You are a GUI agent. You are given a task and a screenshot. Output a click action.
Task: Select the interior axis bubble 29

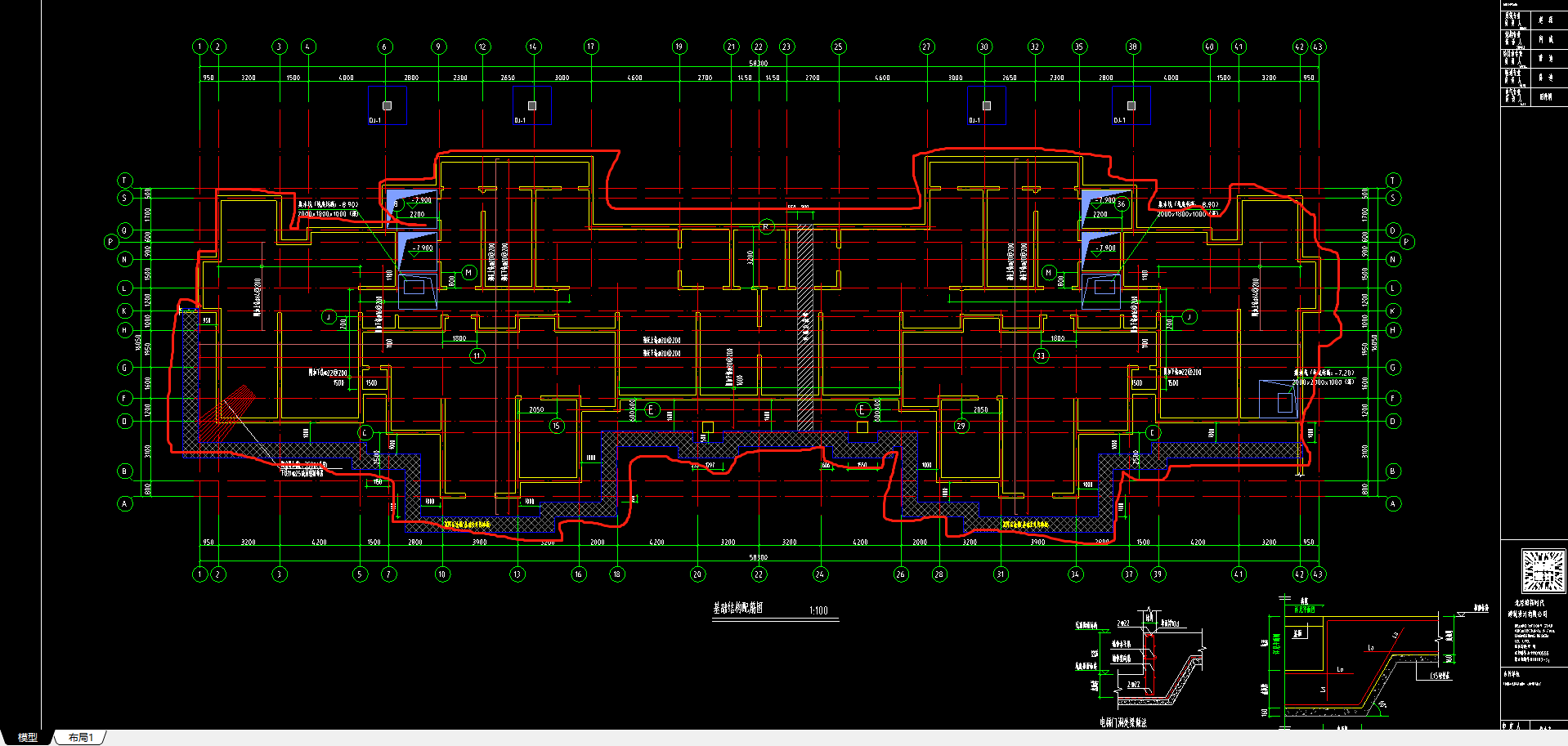pyautogui.click(x=961, y=426)
